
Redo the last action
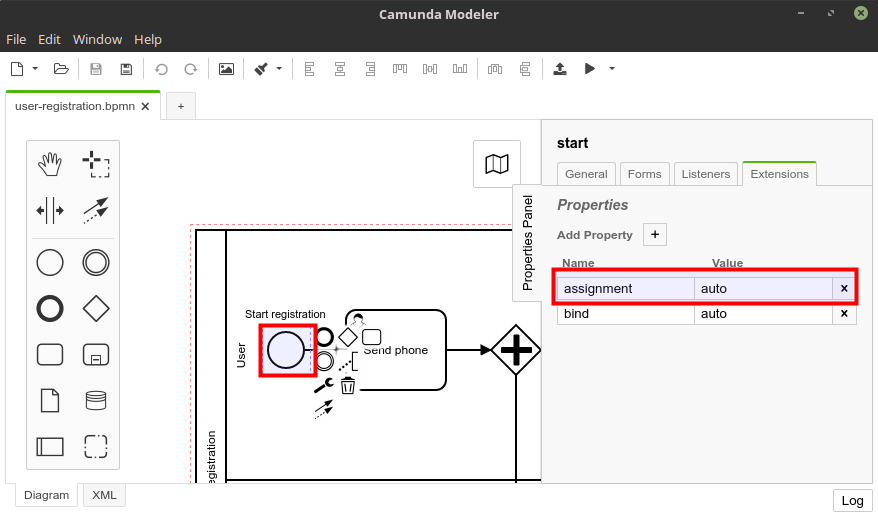pos(191,69)
